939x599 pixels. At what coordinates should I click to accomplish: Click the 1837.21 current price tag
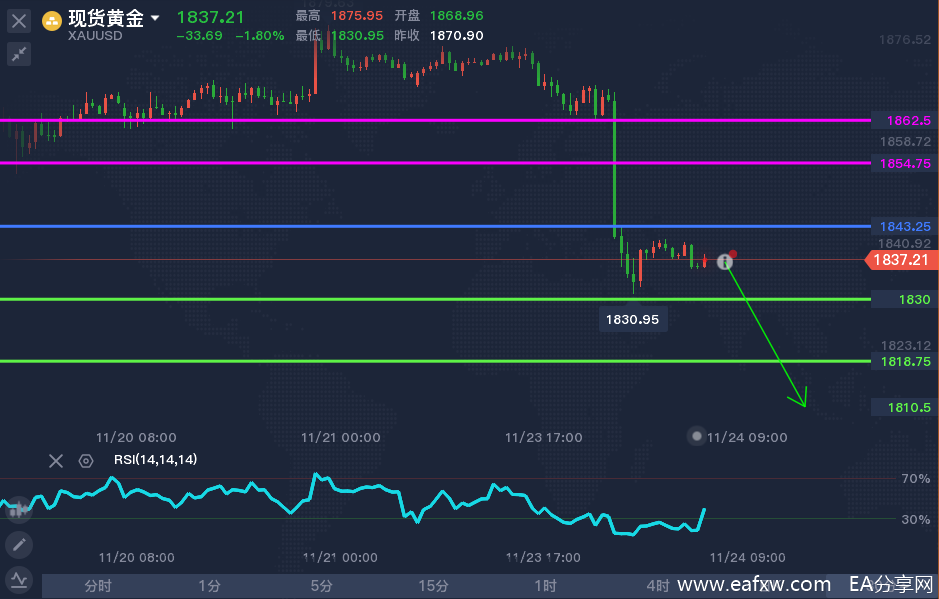coord(901,260)
